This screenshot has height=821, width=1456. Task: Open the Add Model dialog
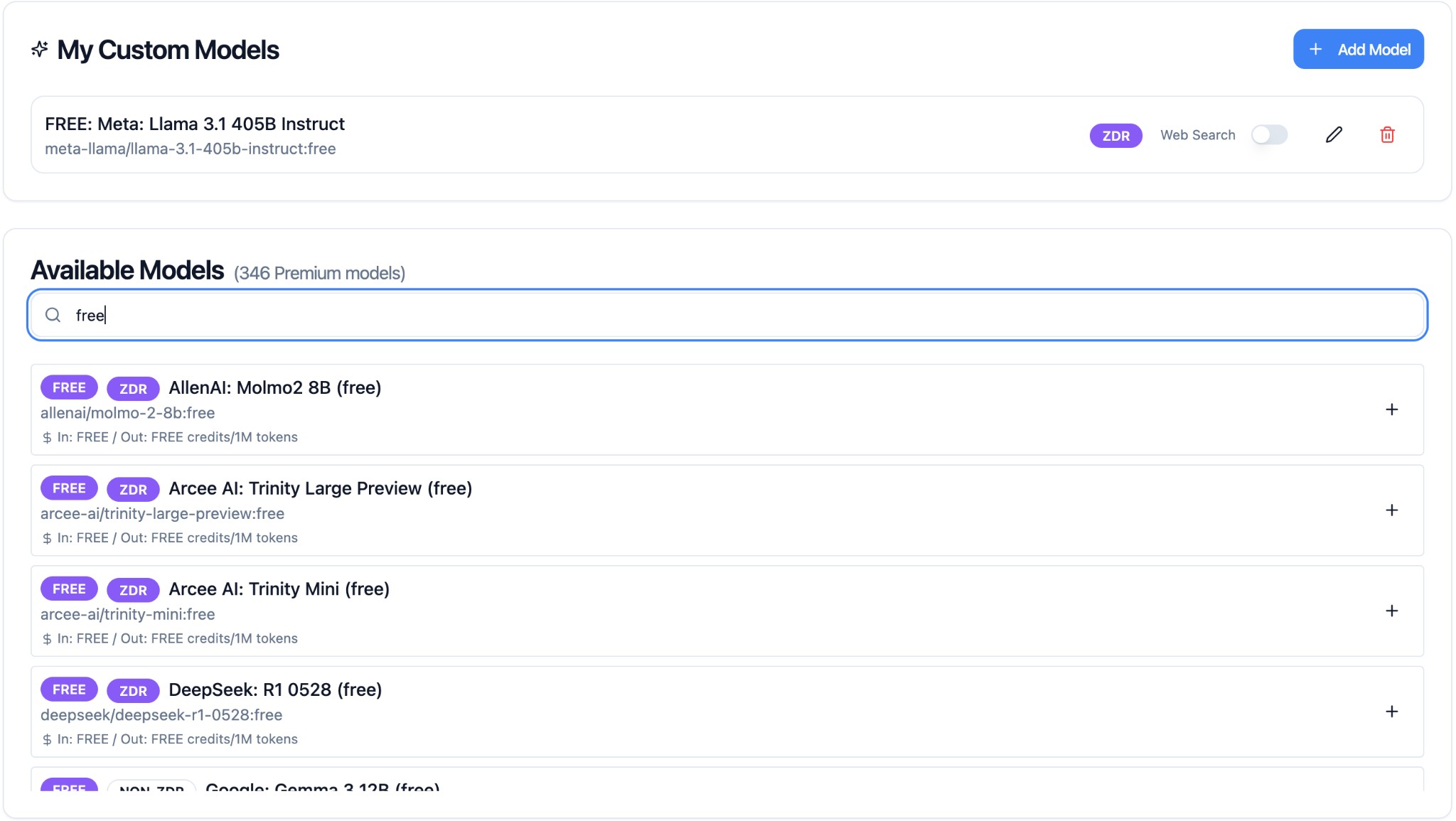(1358, 49)
